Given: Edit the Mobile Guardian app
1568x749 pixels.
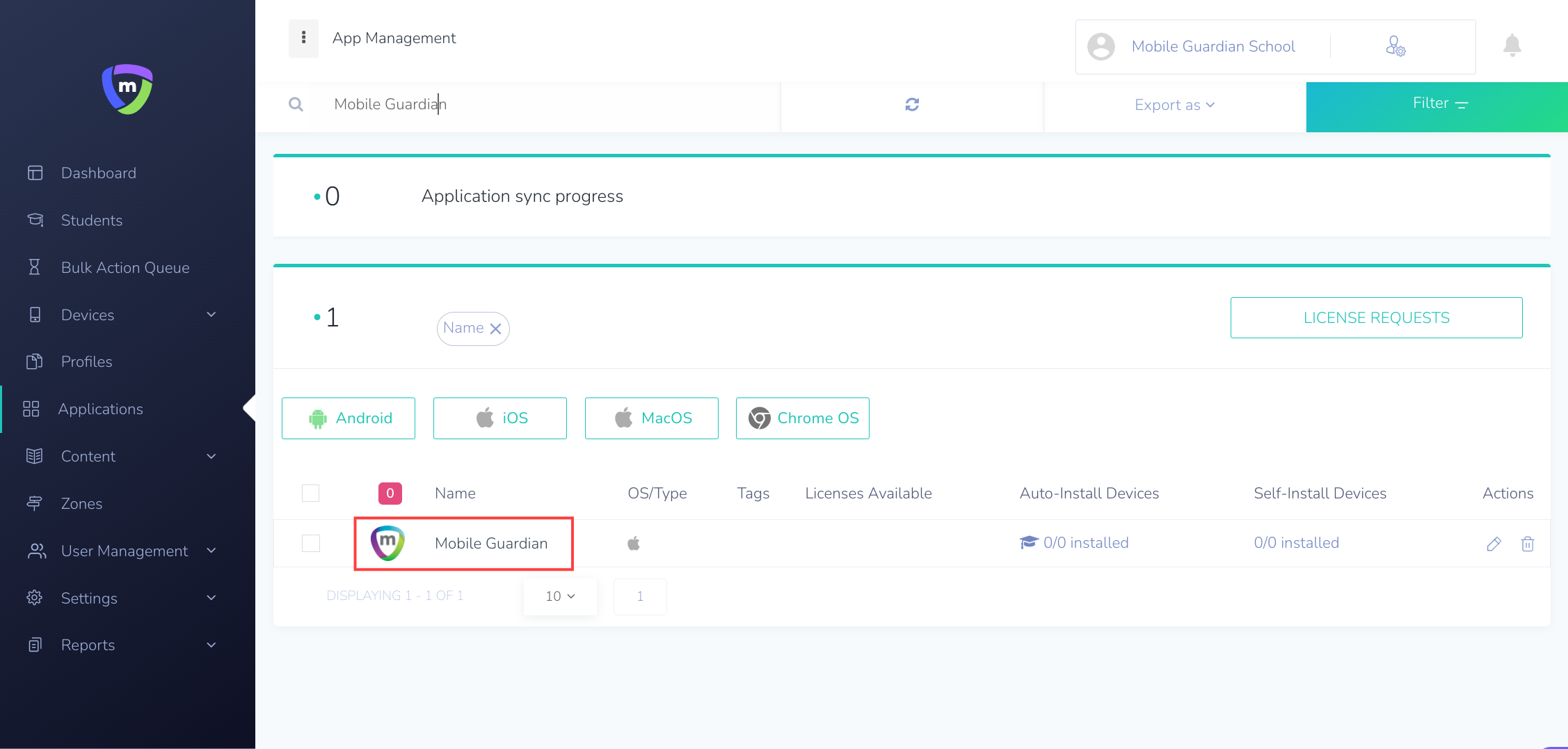Looking at the screenshot, I should 1494,544.
